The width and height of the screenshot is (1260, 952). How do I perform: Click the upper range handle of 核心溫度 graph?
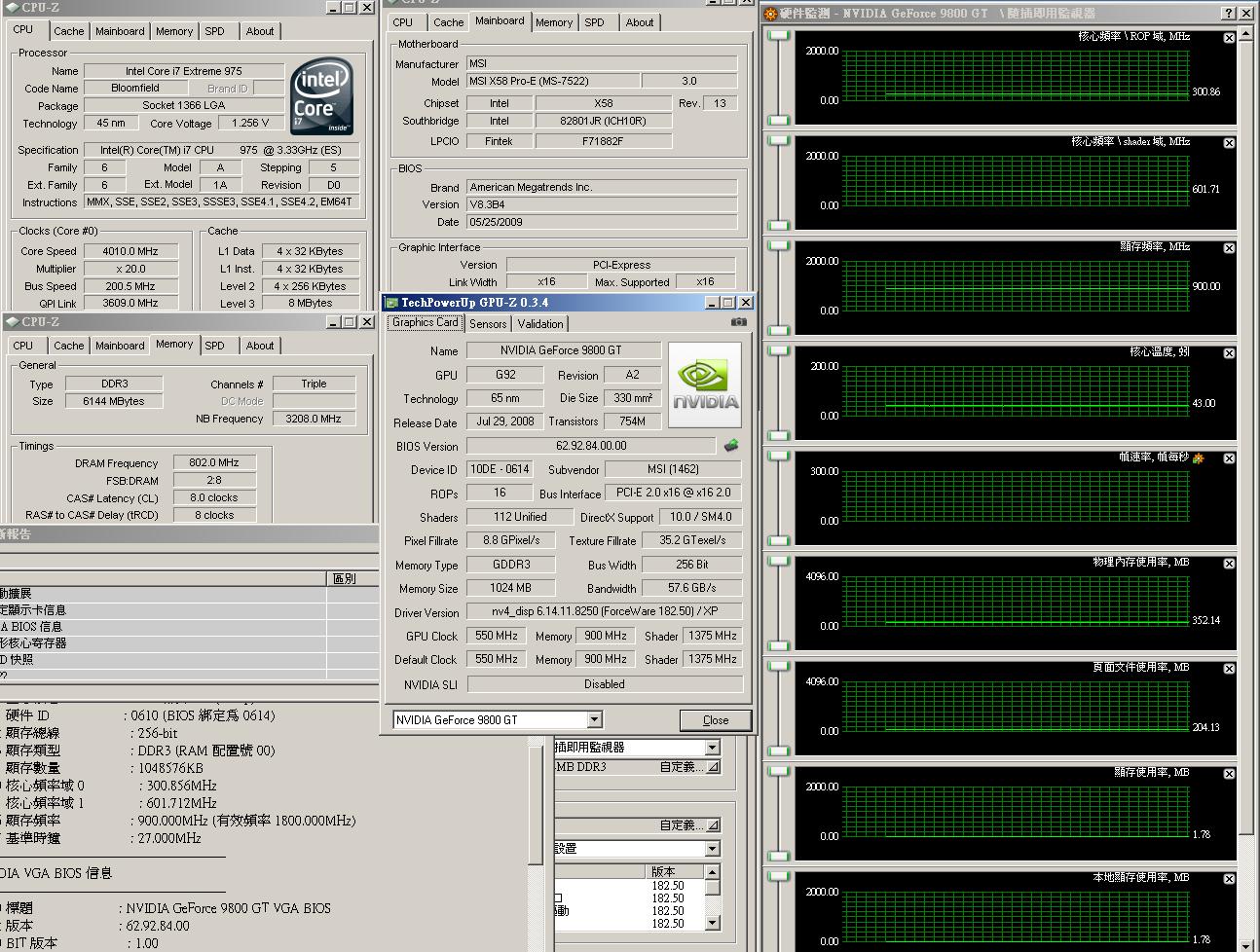tap(778, 351)
